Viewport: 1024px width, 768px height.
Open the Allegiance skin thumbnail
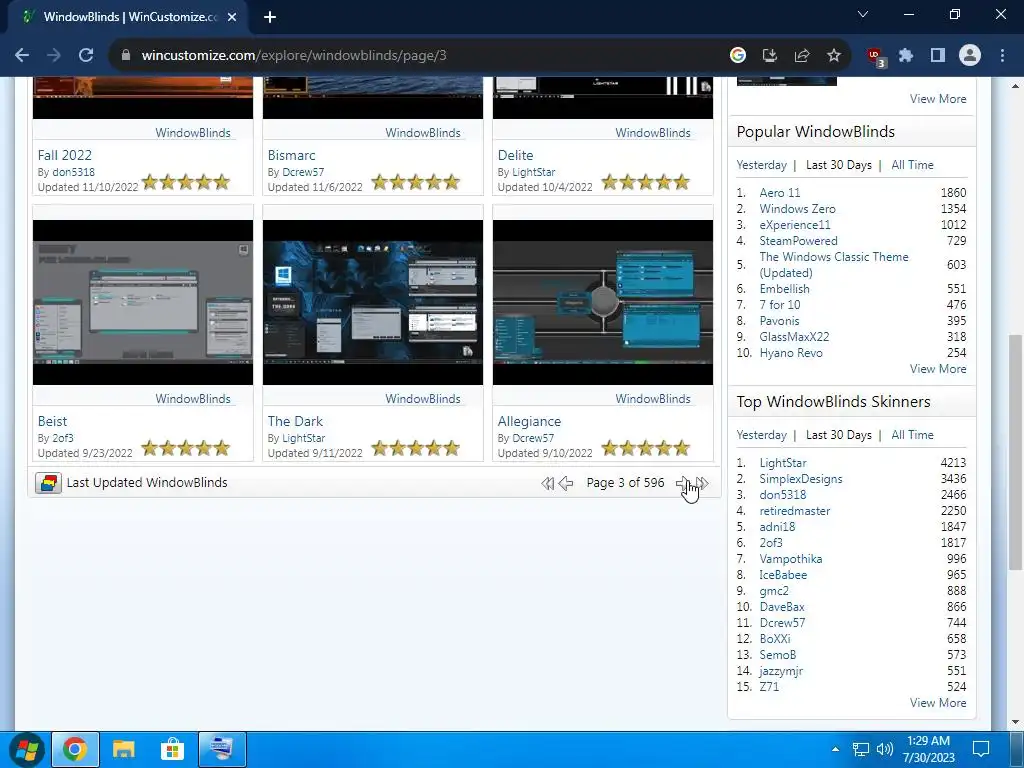603,302
